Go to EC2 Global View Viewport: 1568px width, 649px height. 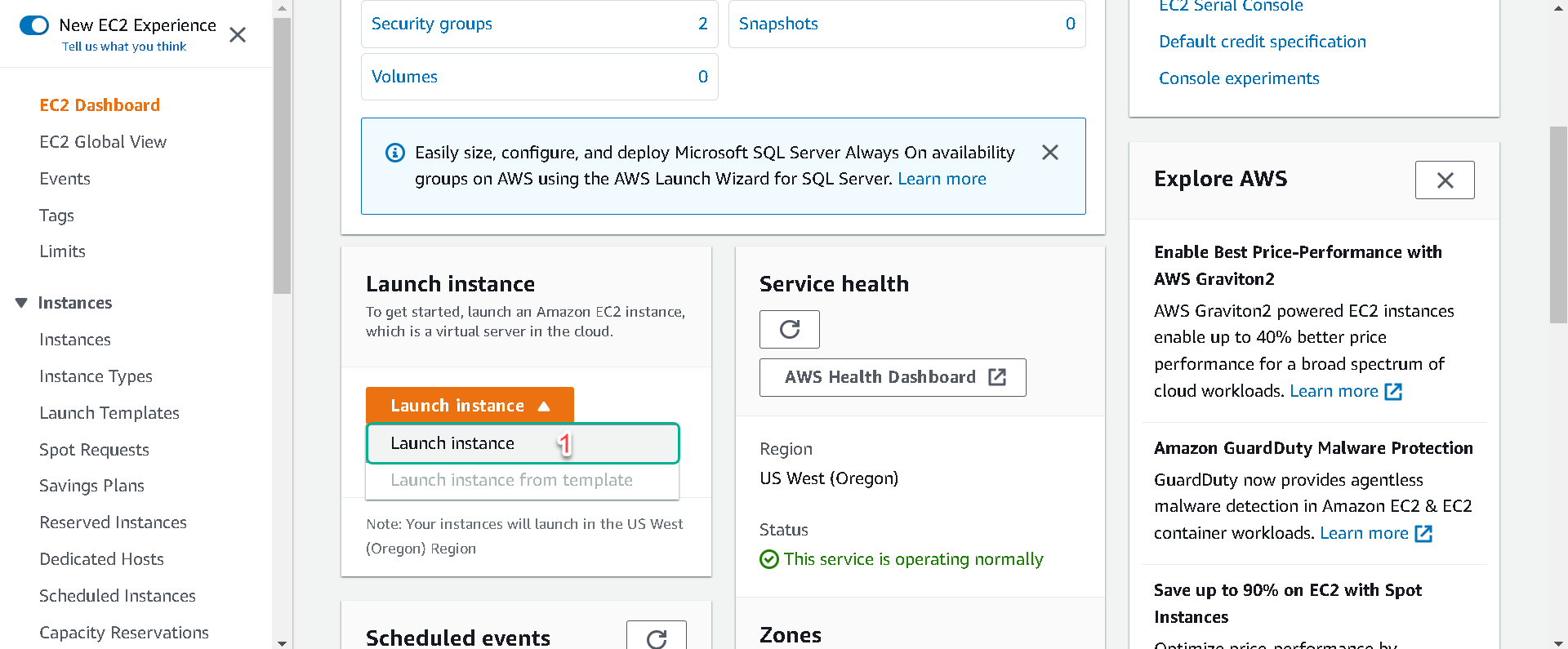pyautogui.click(x=103, y=142)
